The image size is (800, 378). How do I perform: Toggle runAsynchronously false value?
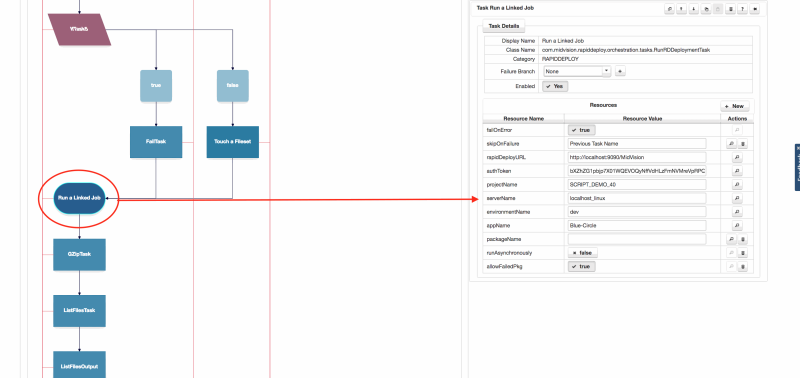[x=583, y=253]
